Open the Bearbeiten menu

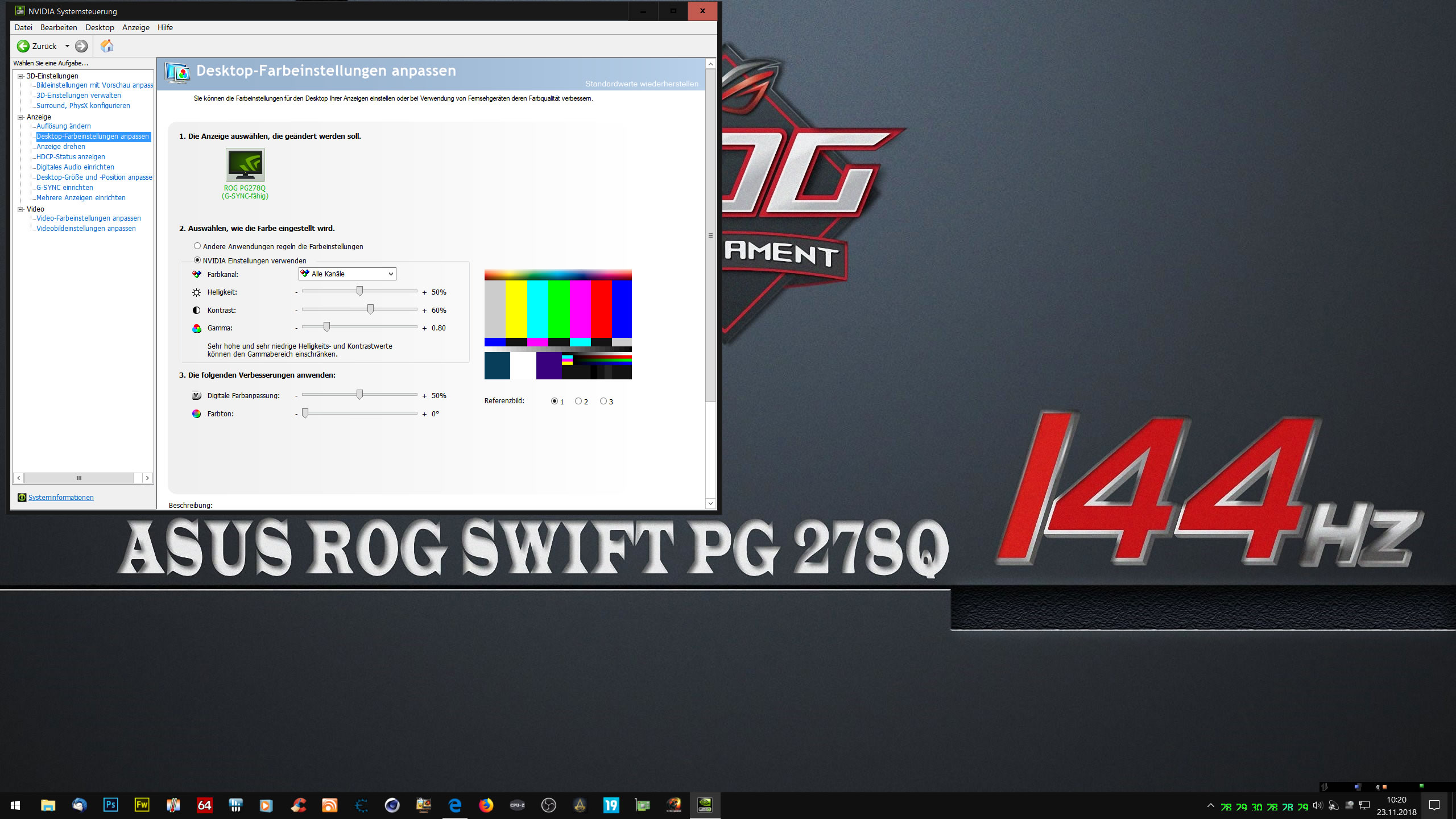(59, 27)
